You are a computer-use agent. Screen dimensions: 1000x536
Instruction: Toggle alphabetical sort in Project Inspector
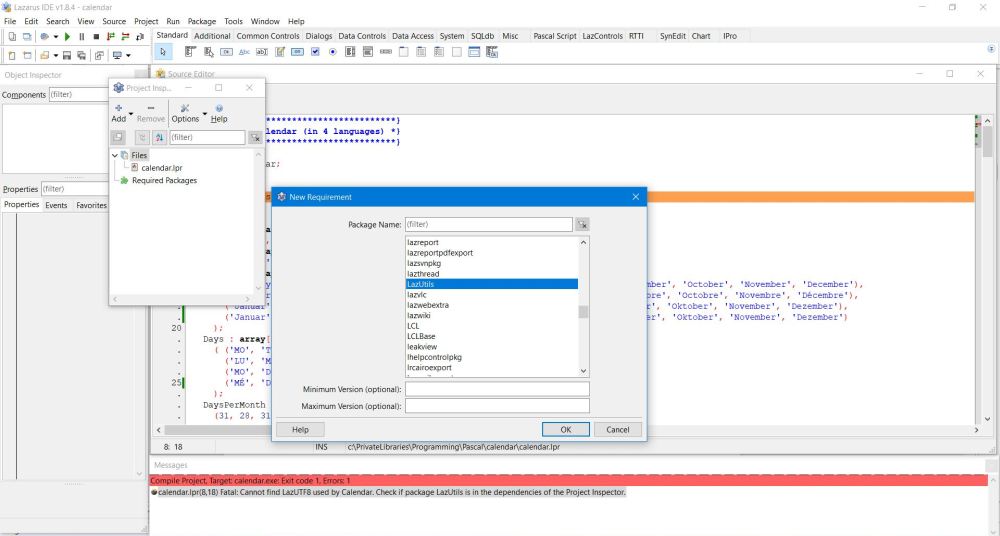[159, 137]
